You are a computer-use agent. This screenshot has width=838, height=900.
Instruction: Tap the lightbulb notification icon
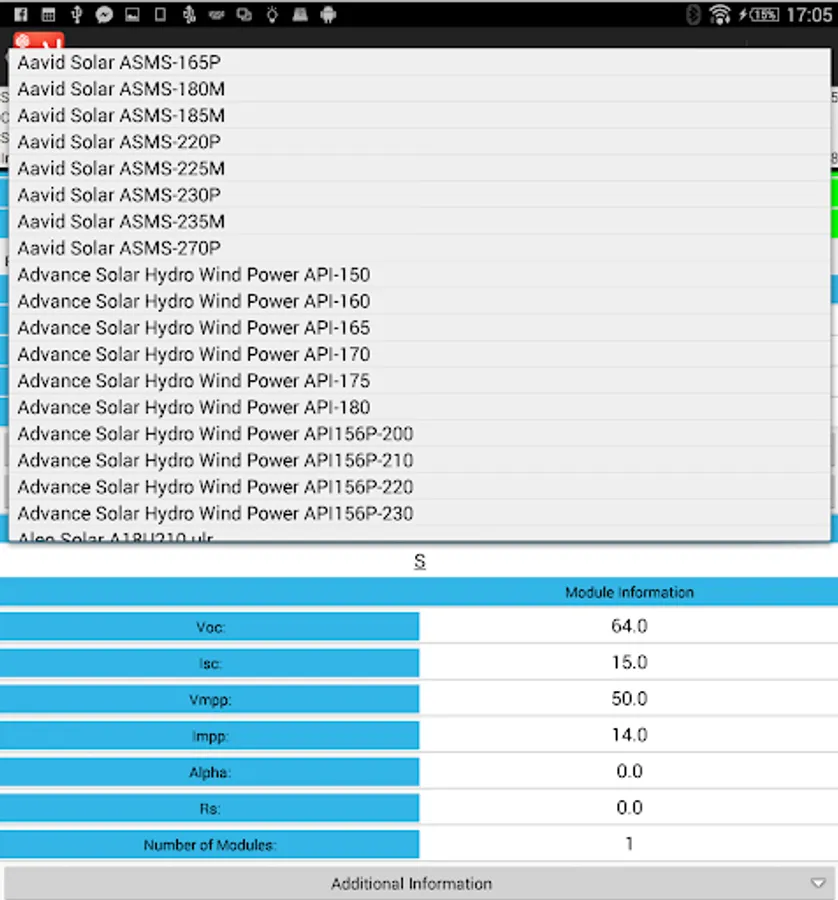tap(272, 14)
